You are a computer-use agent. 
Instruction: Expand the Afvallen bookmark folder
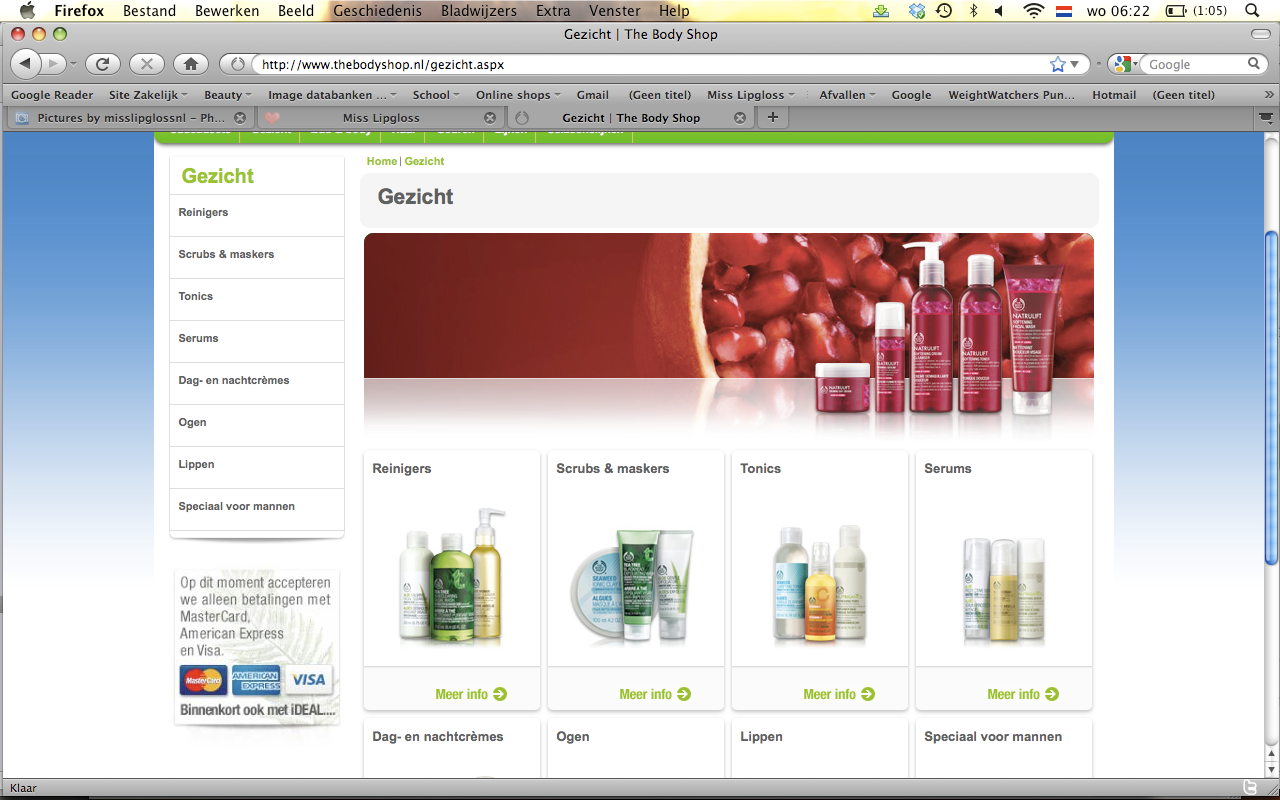pos(847,95)
